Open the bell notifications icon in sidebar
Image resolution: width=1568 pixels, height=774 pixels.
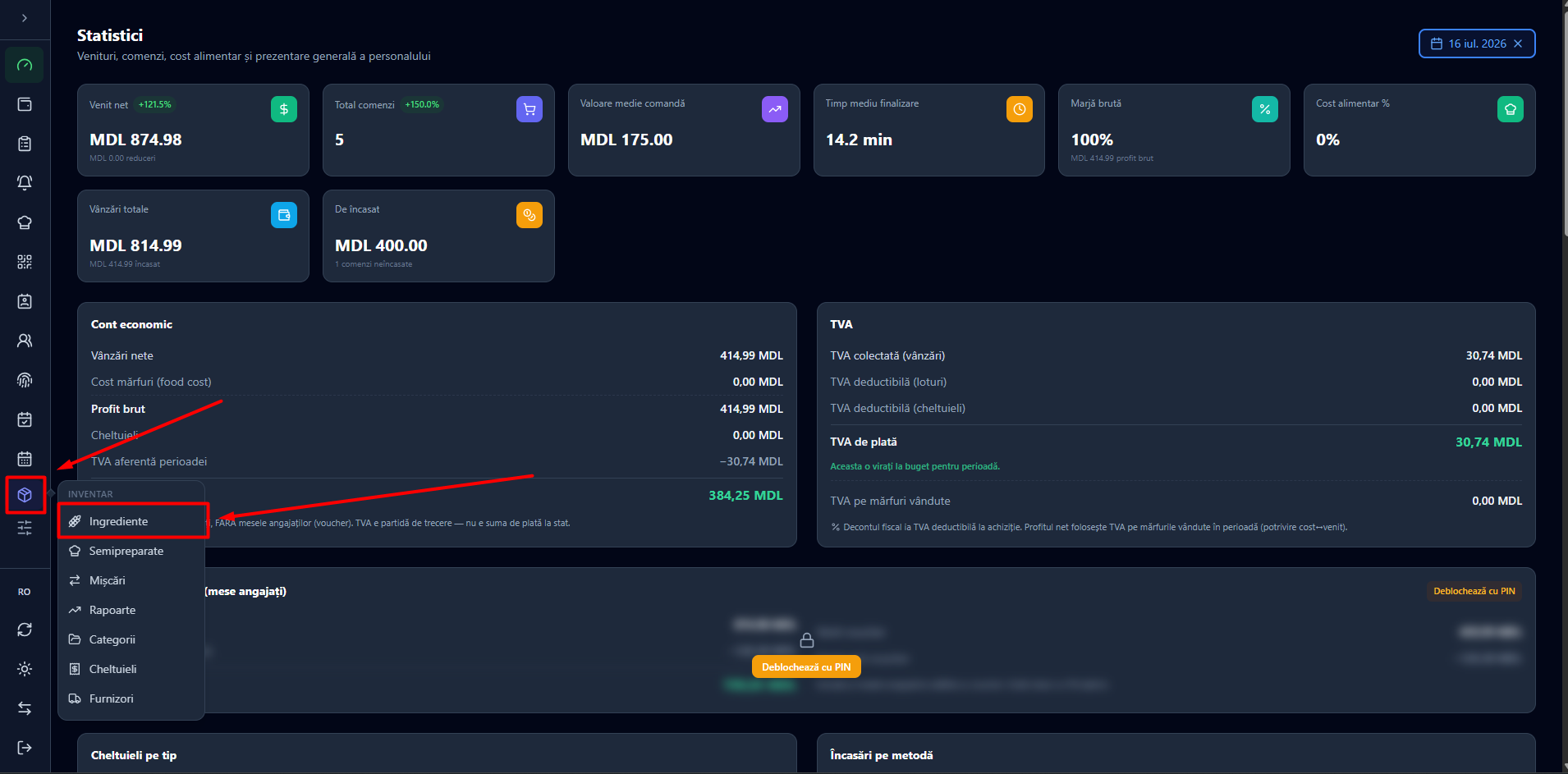pyautogui.click(x=25, y=183)
